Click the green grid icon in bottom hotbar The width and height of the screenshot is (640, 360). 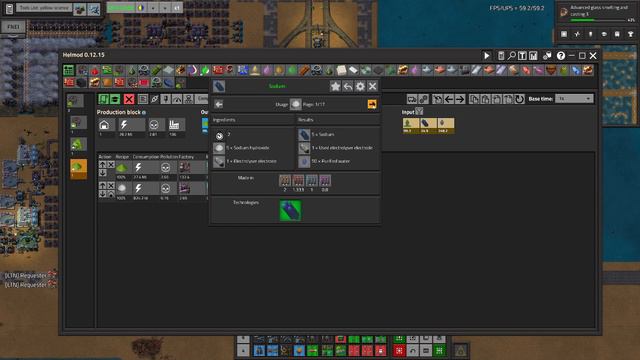click(x=439, y=350)
